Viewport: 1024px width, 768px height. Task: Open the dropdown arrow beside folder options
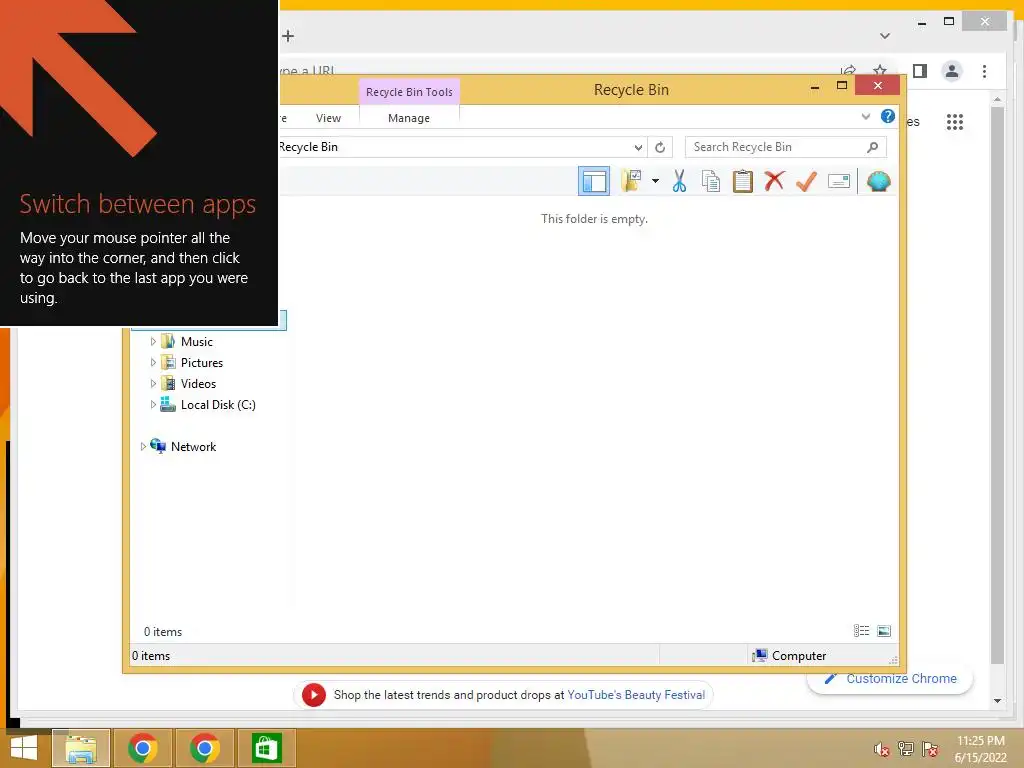click(655, 181)
